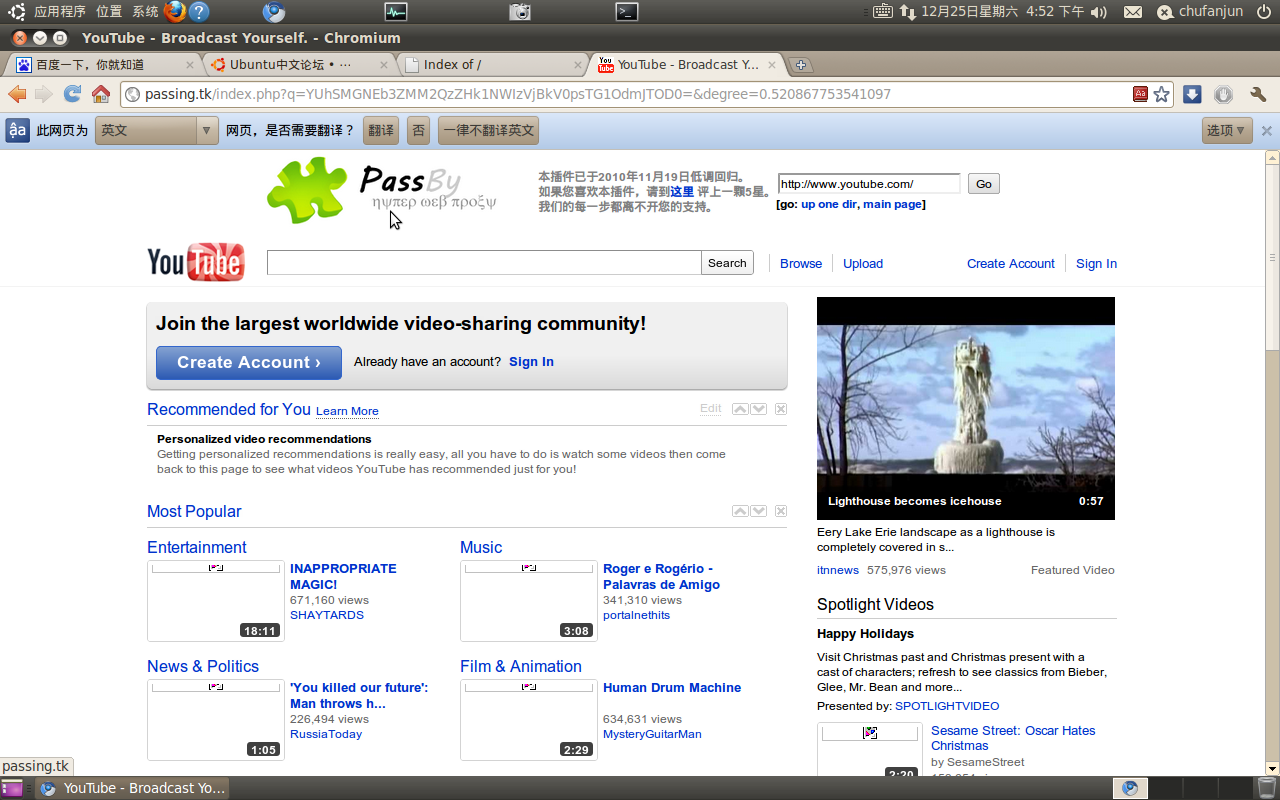Click the power button in top panel
This screenshot has height=800, width=1280.
1264,11
